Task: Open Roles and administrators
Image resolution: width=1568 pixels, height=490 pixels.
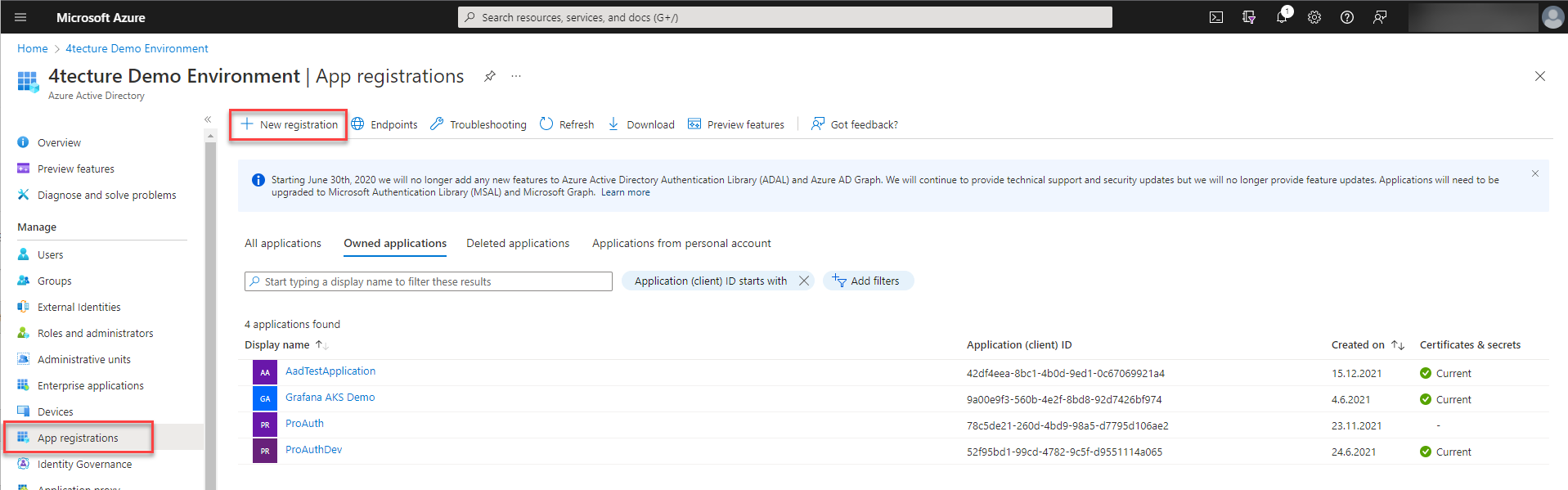Action: (95, 334)
